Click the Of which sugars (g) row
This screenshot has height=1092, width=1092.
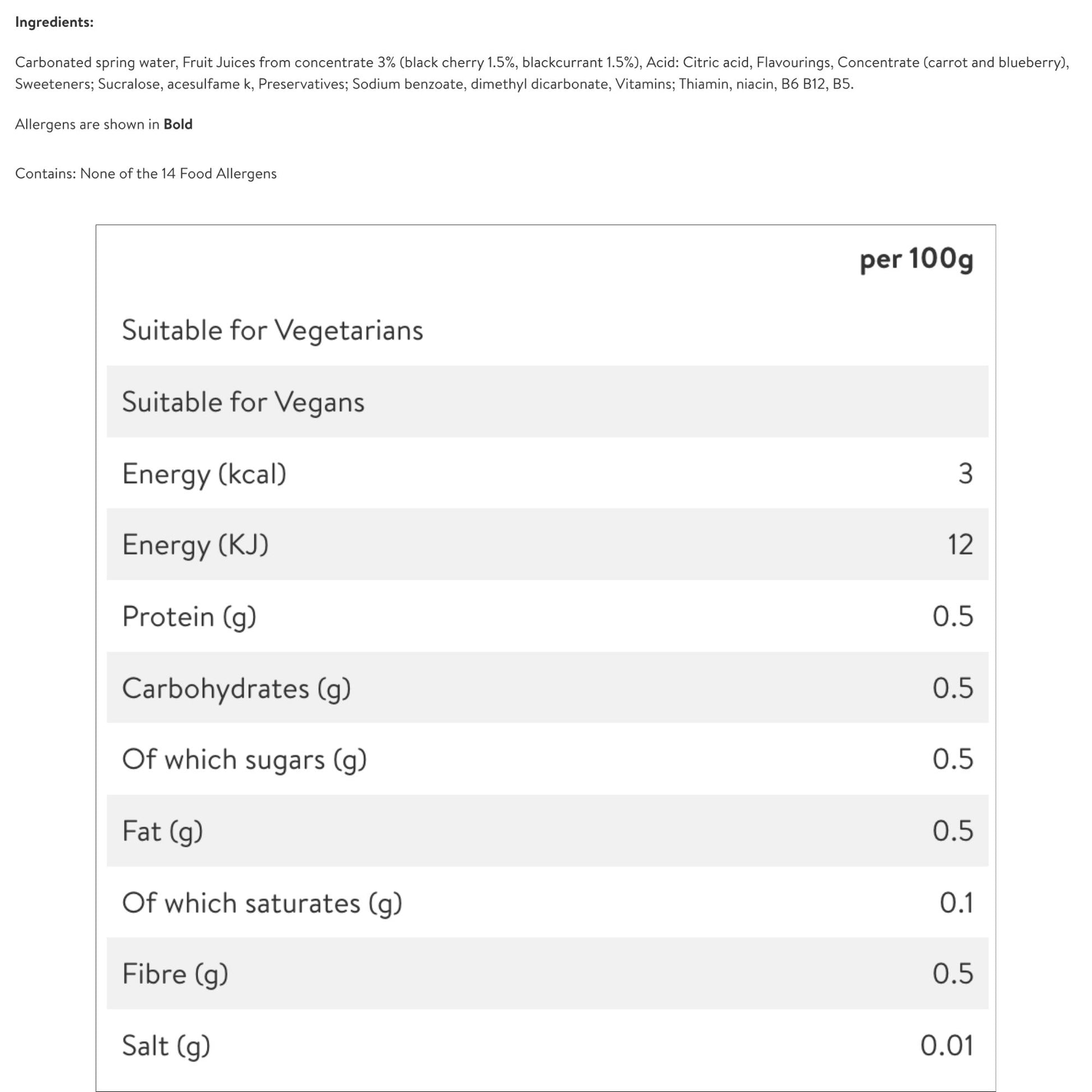click(548, 759)
